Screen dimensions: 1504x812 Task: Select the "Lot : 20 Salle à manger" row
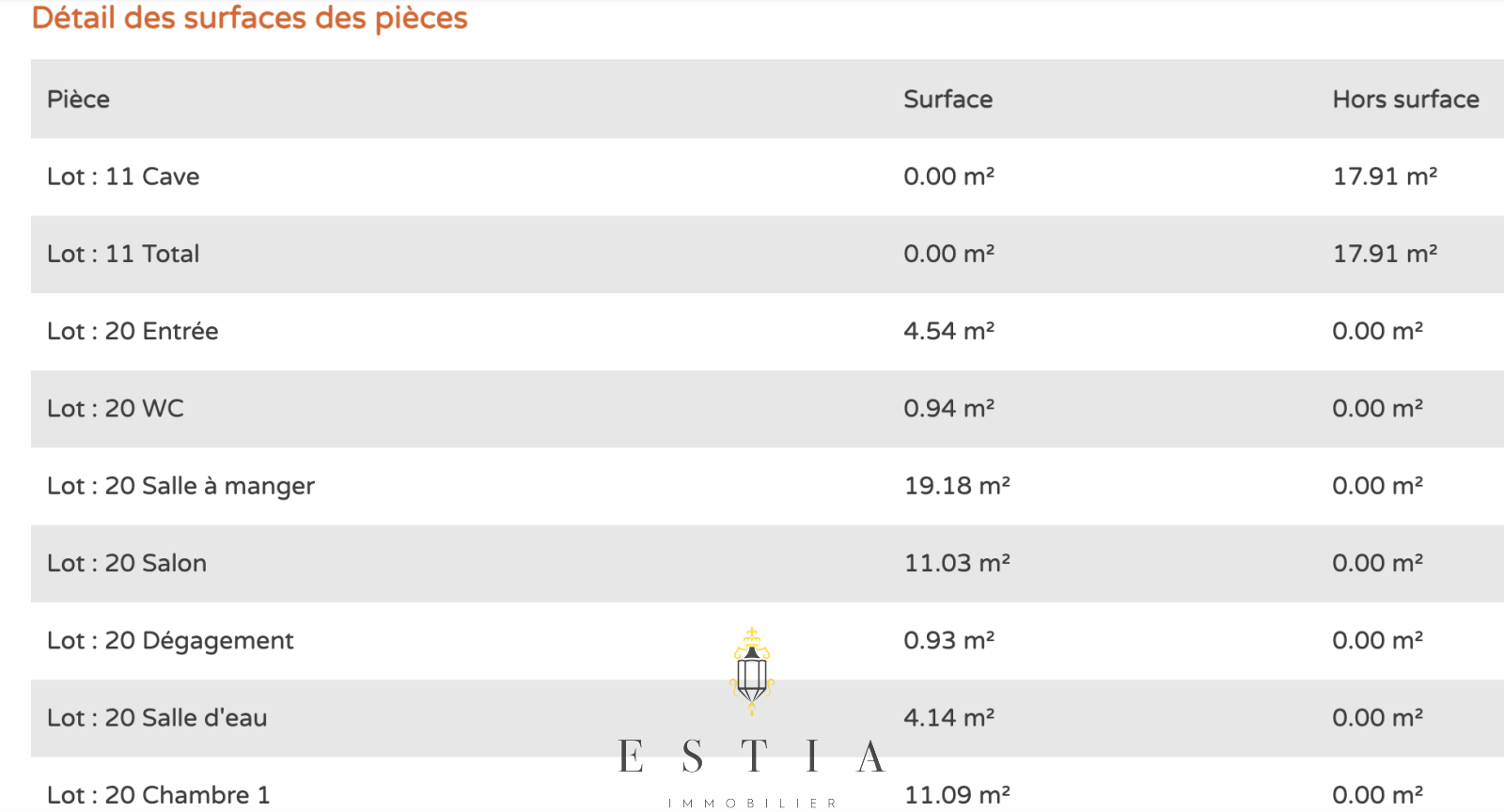(x=180, y=486)
